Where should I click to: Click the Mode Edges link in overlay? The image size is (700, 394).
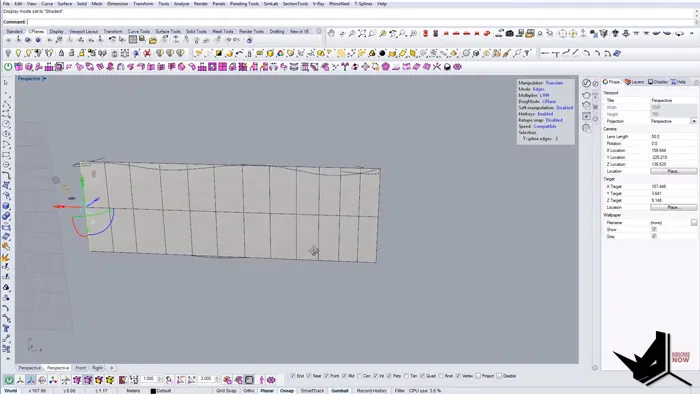pyautogui.click(x=538, y=89)
